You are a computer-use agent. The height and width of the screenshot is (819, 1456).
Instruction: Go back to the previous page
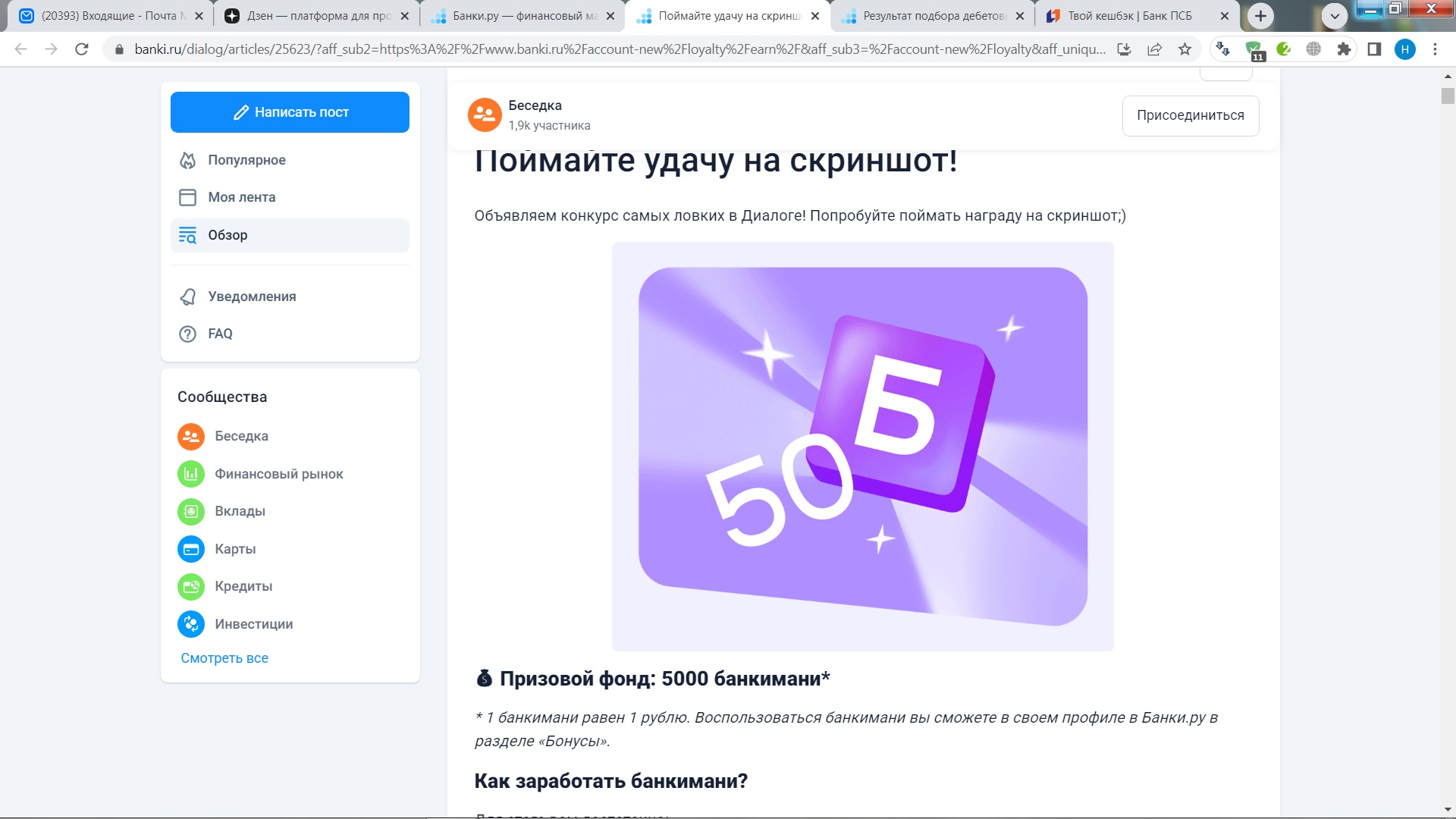20,49
